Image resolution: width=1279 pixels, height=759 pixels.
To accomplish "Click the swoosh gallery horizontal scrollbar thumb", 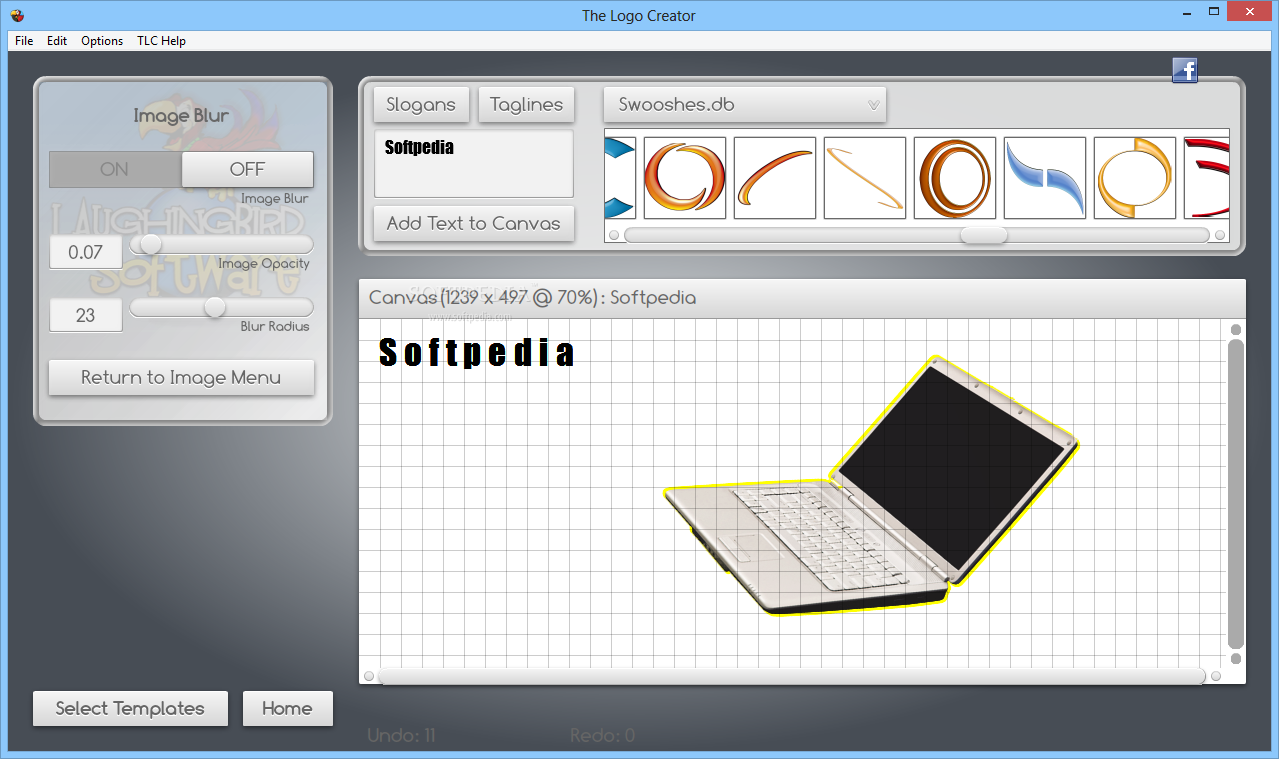I will pyautogui.click(x=984, y=235).
